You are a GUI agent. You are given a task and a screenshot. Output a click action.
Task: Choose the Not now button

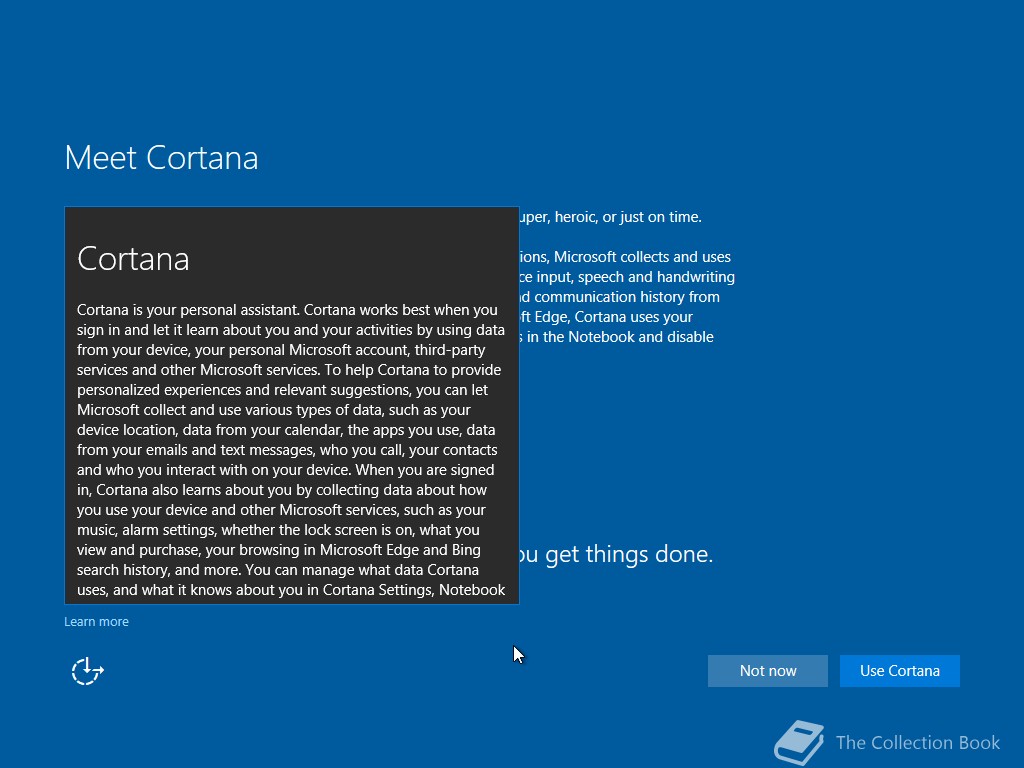(x=767, y=671)
